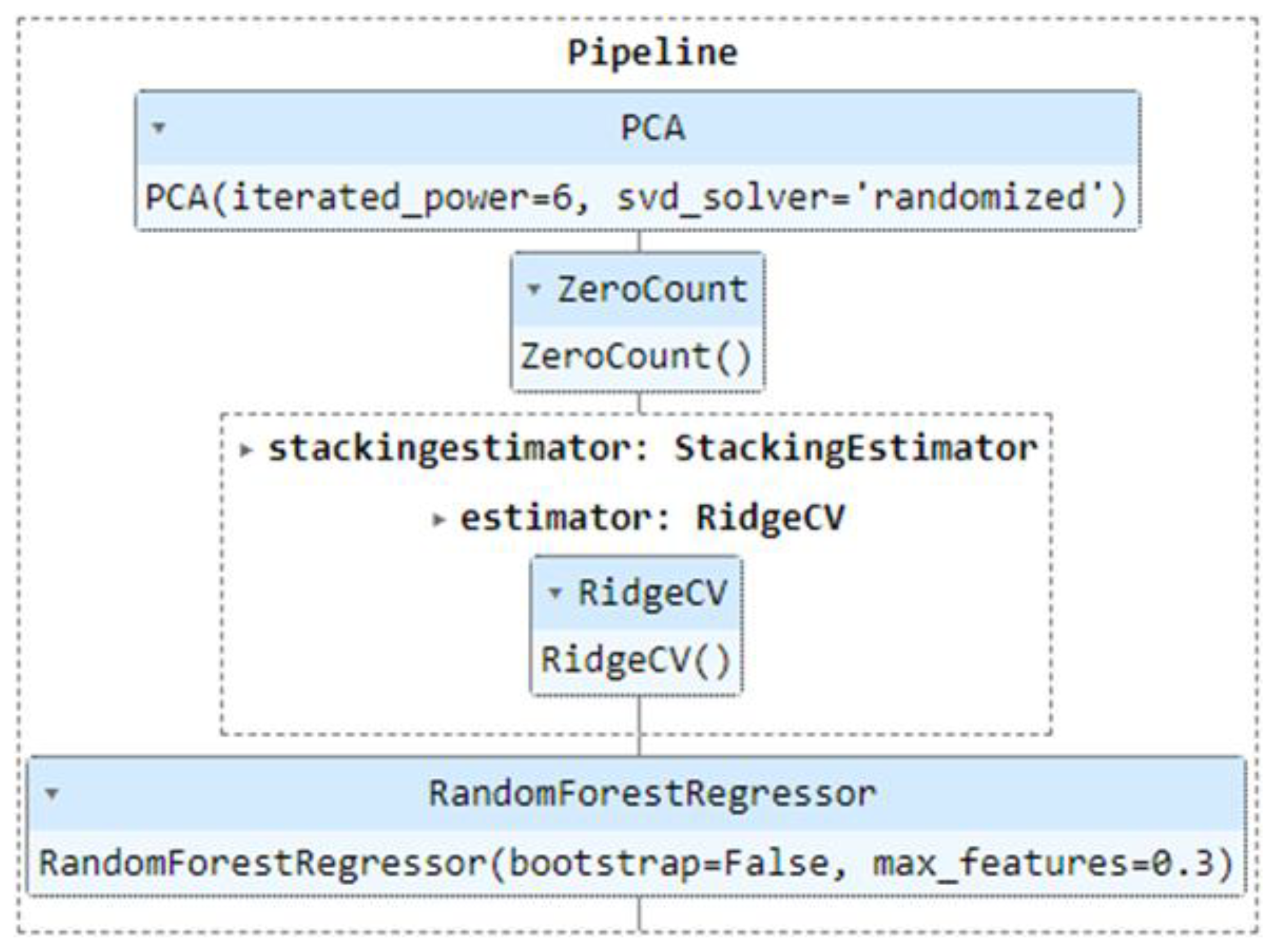Collapse the PCA block using its triangle
The width and height of the screenshot is (1280, 952).
159,128
